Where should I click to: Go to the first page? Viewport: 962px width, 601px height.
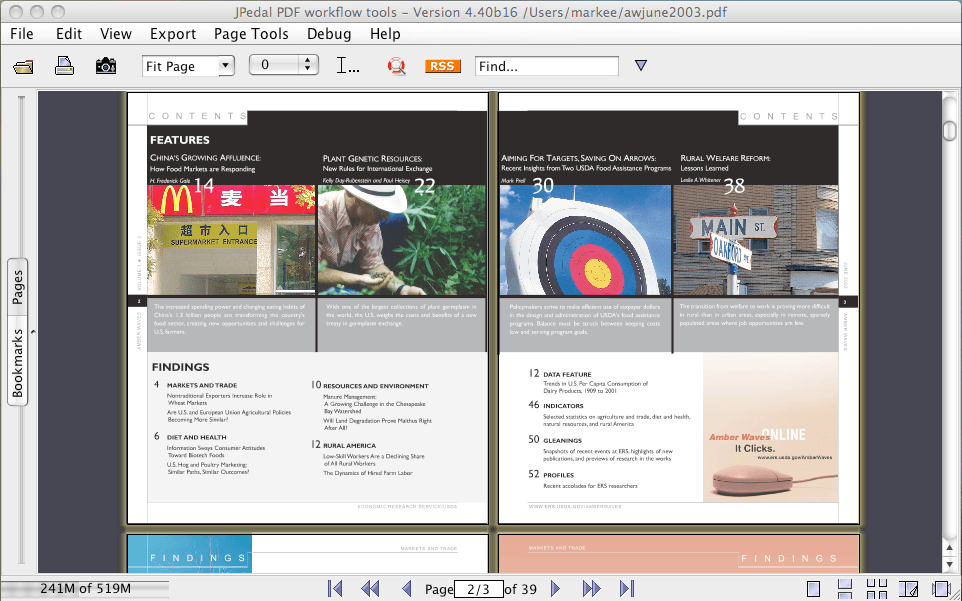(335, 589)
